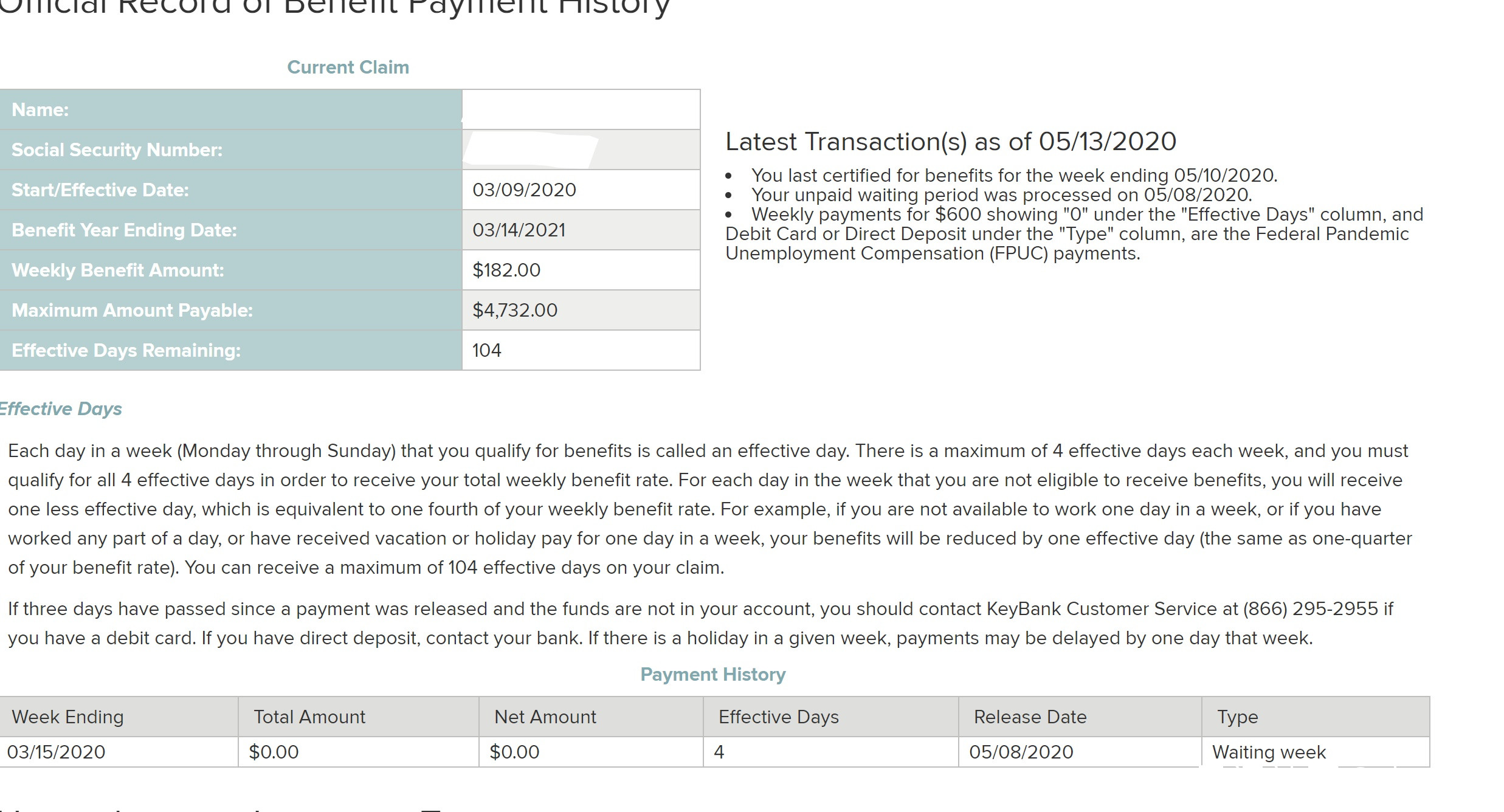Viewport: 1504px width, 812px height.
Task: Click the Maximum Amount Payable $4,732.00 value
Action: pyautogui.click(x=515, y=310)
